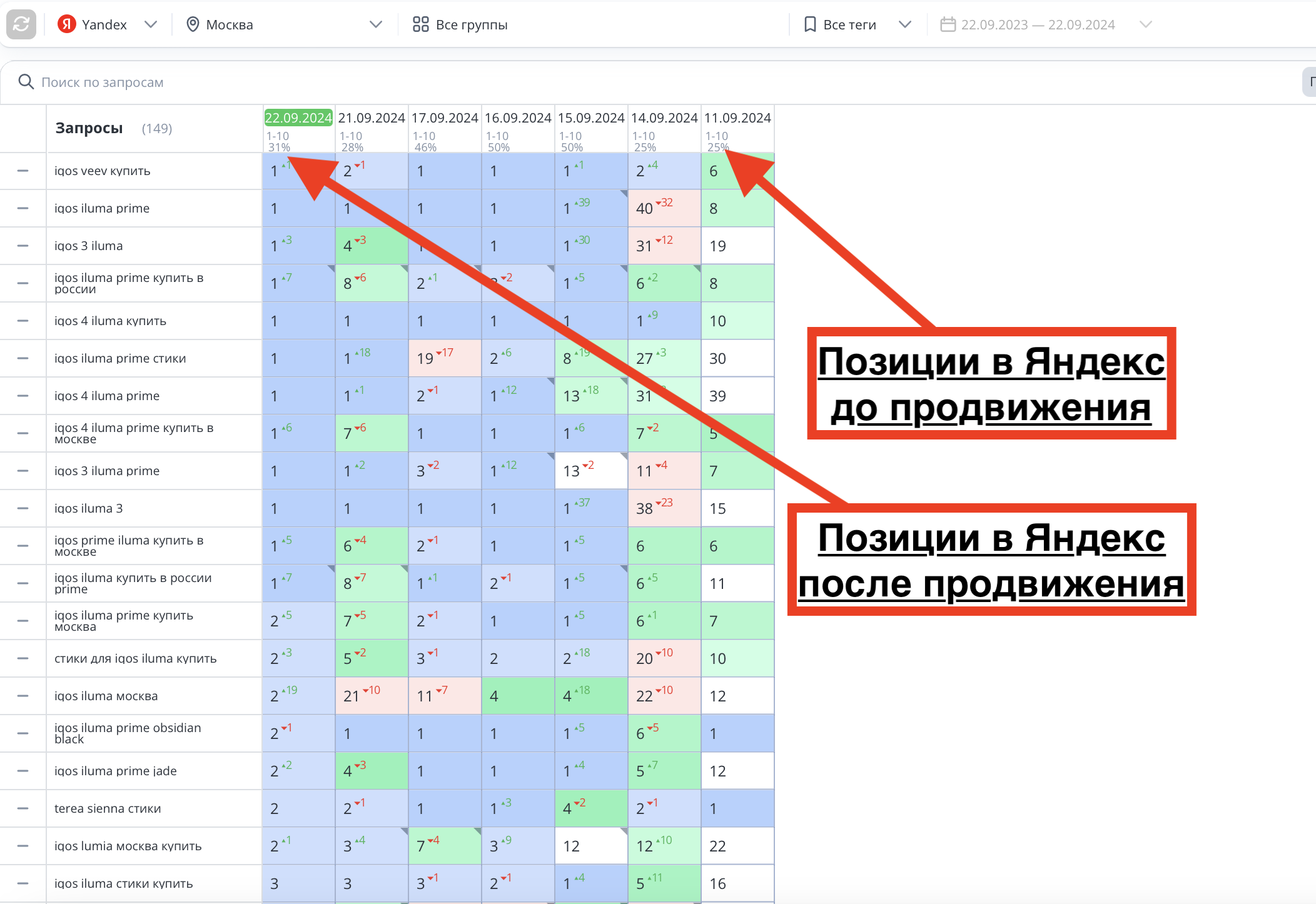This screenshot has width=1316, height=904.
Task: Click position 39 for iqos 4 iluma prime
Action: click(737, 396)
